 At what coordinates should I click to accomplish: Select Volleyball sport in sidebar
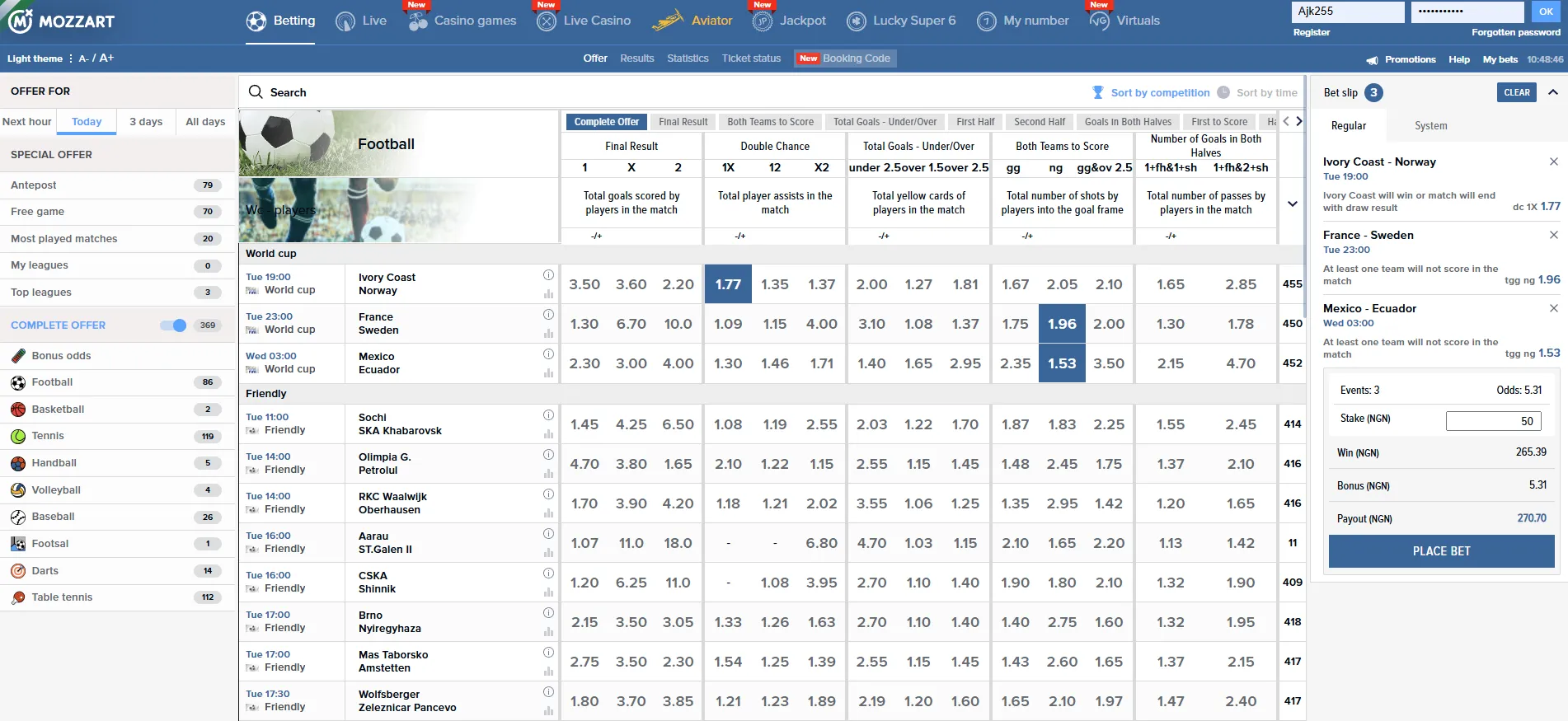pos(118,490)
